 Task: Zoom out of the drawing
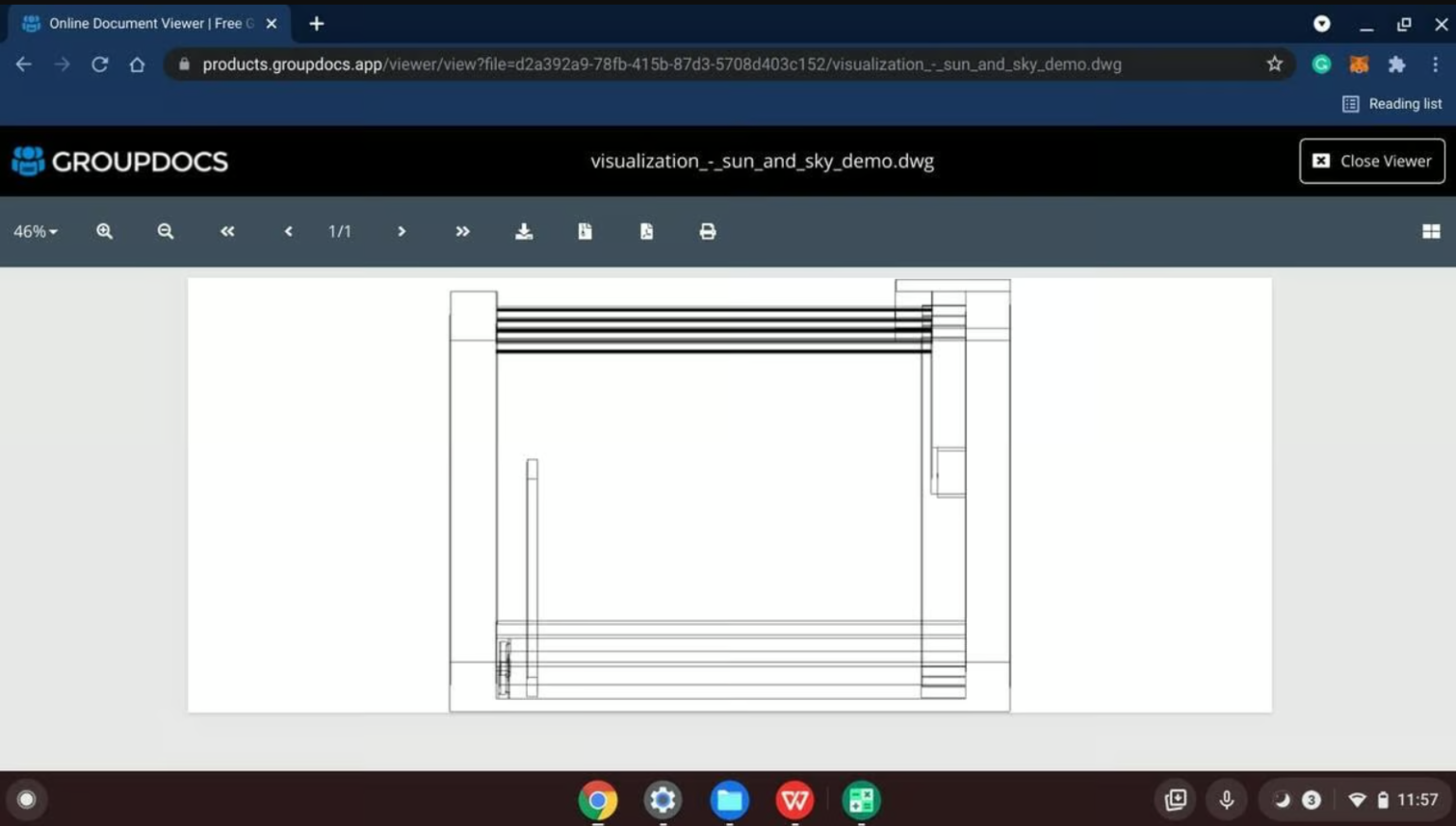pyautogui.click(x=165, y=231)
